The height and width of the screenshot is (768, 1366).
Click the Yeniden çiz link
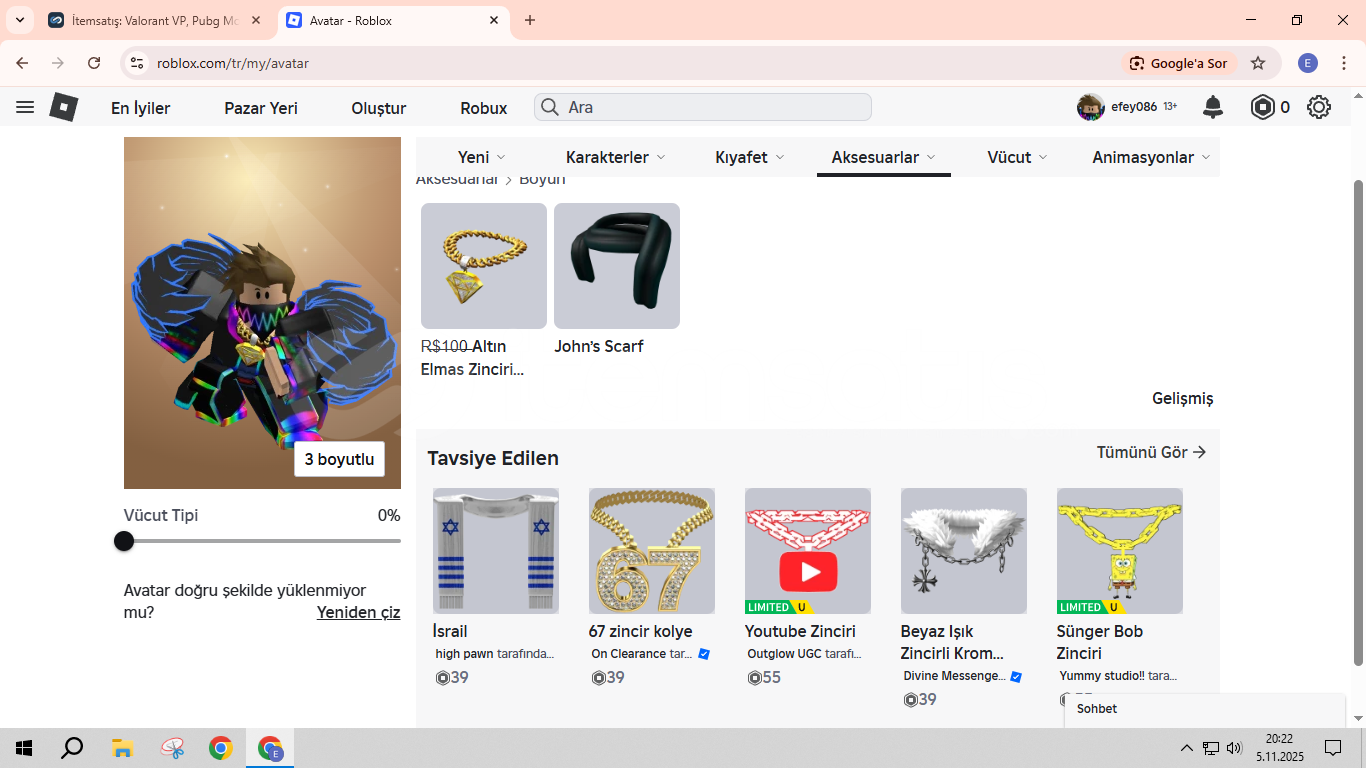pyautogui.click(x=358, y=612)
